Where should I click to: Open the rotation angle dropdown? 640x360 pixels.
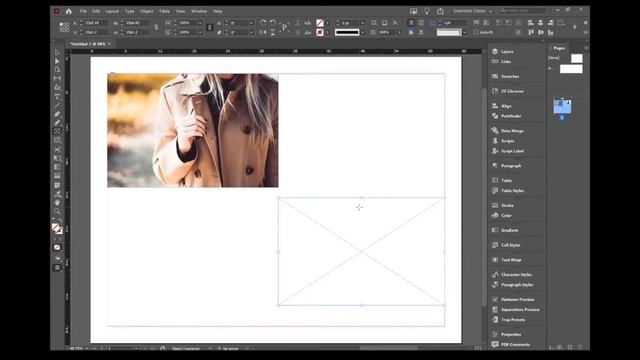251,23
